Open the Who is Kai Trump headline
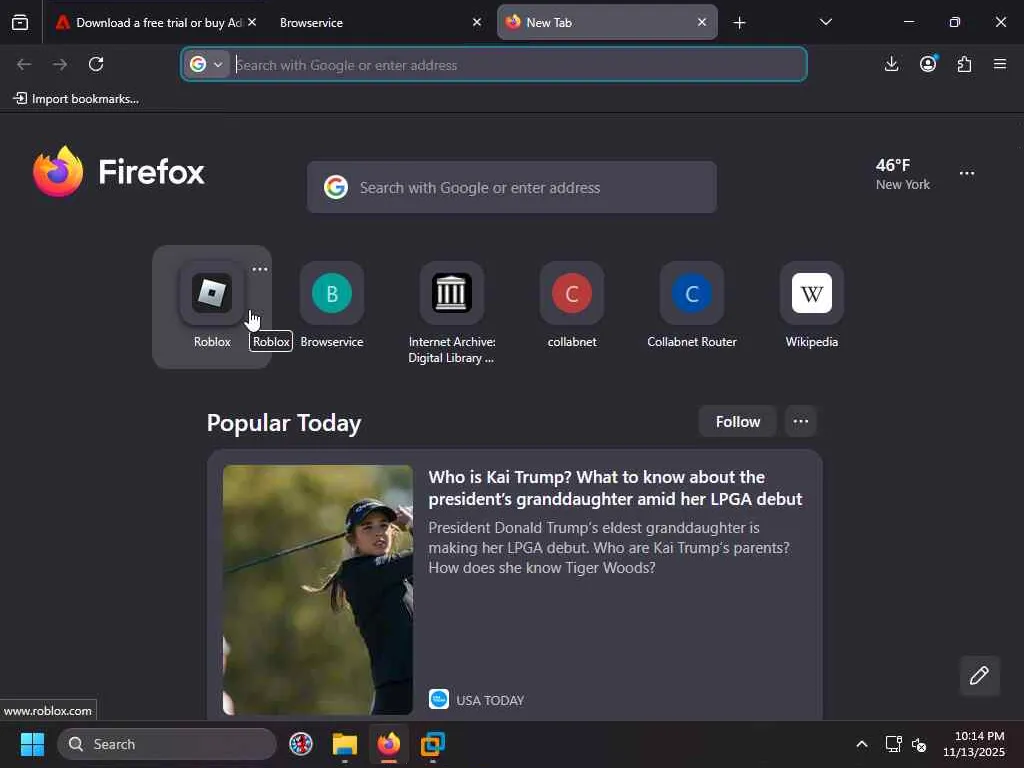Viewport: 1024px width, 768px height. click(615, 488)
